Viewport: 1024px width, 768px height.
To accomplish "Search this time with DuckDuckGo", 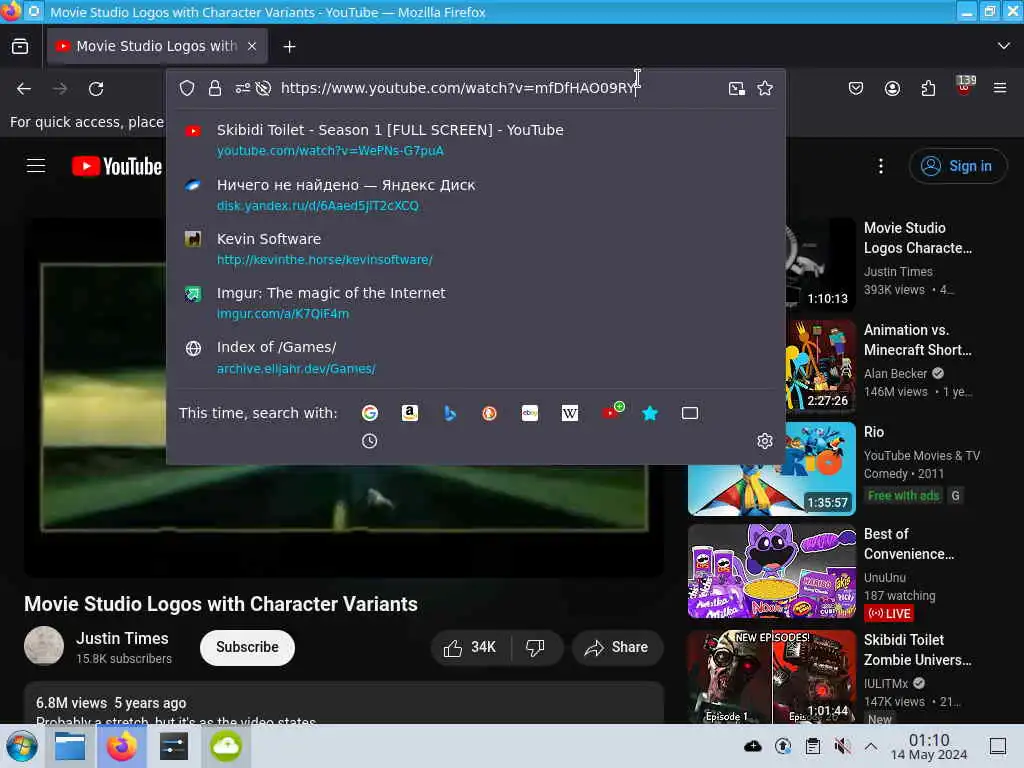I will (x=489, y=413).
